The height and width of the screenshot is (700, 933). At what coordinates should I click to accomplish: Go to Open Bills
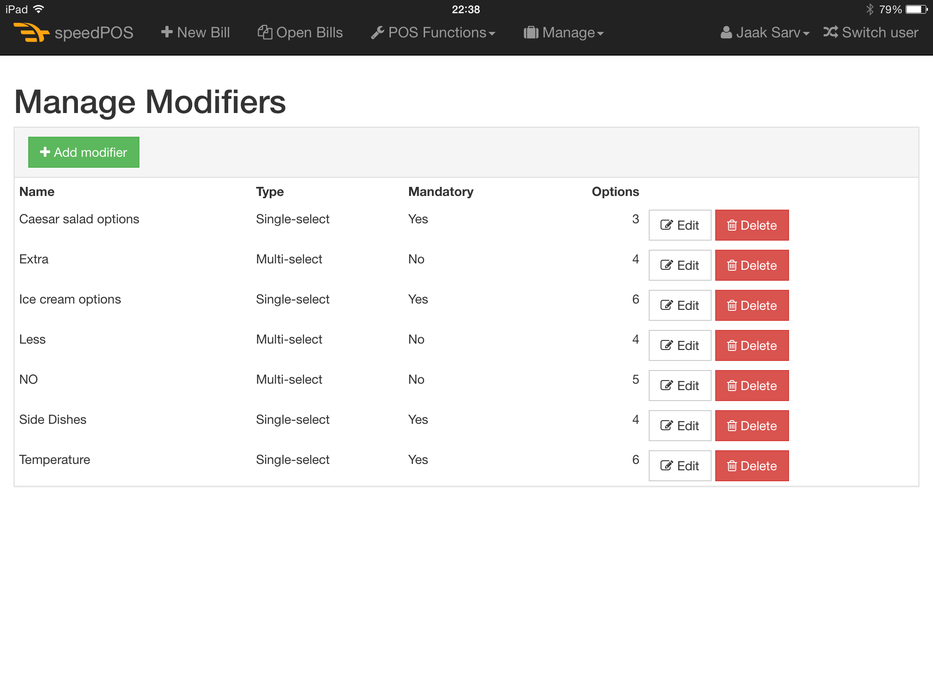300,33
